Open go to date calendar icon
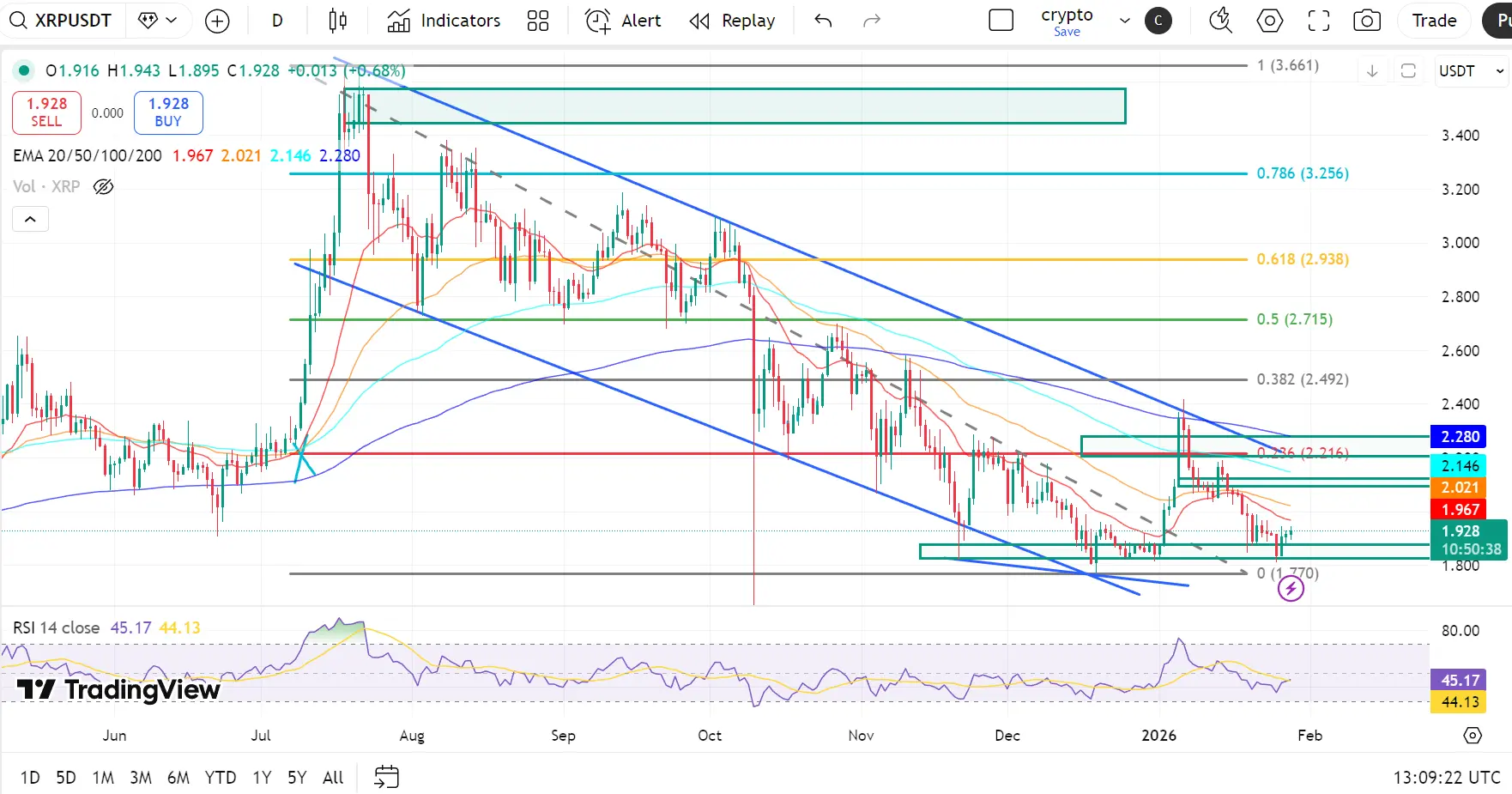 tap(387, 777)
